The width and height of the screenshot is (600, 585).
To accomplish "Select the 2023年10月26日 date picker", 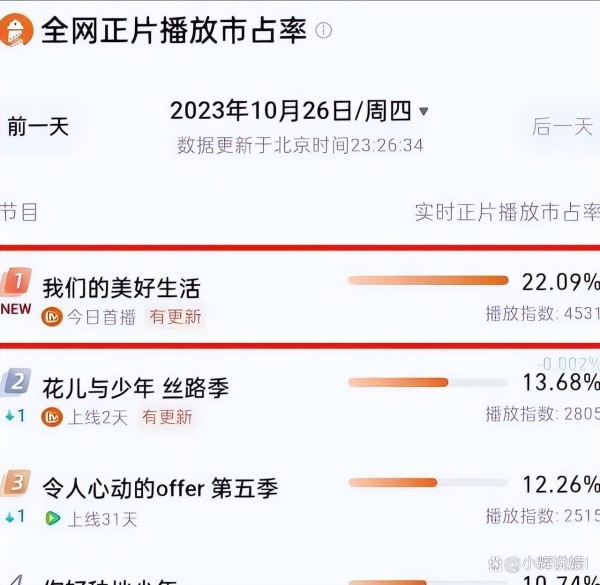I will tap(291, 111).
